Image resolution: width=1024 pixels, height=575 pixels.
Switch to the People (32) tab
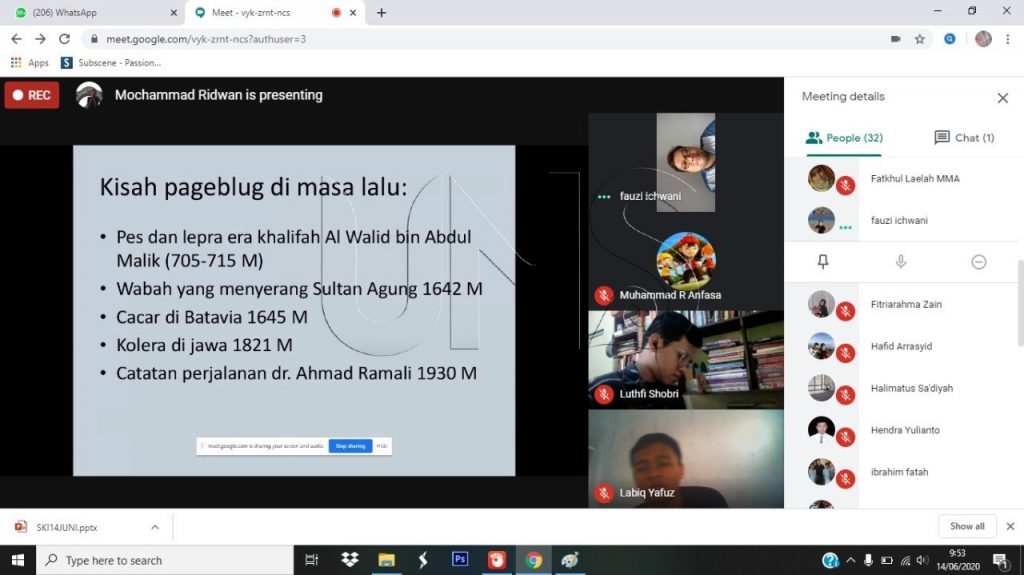[x=844, y=138]
